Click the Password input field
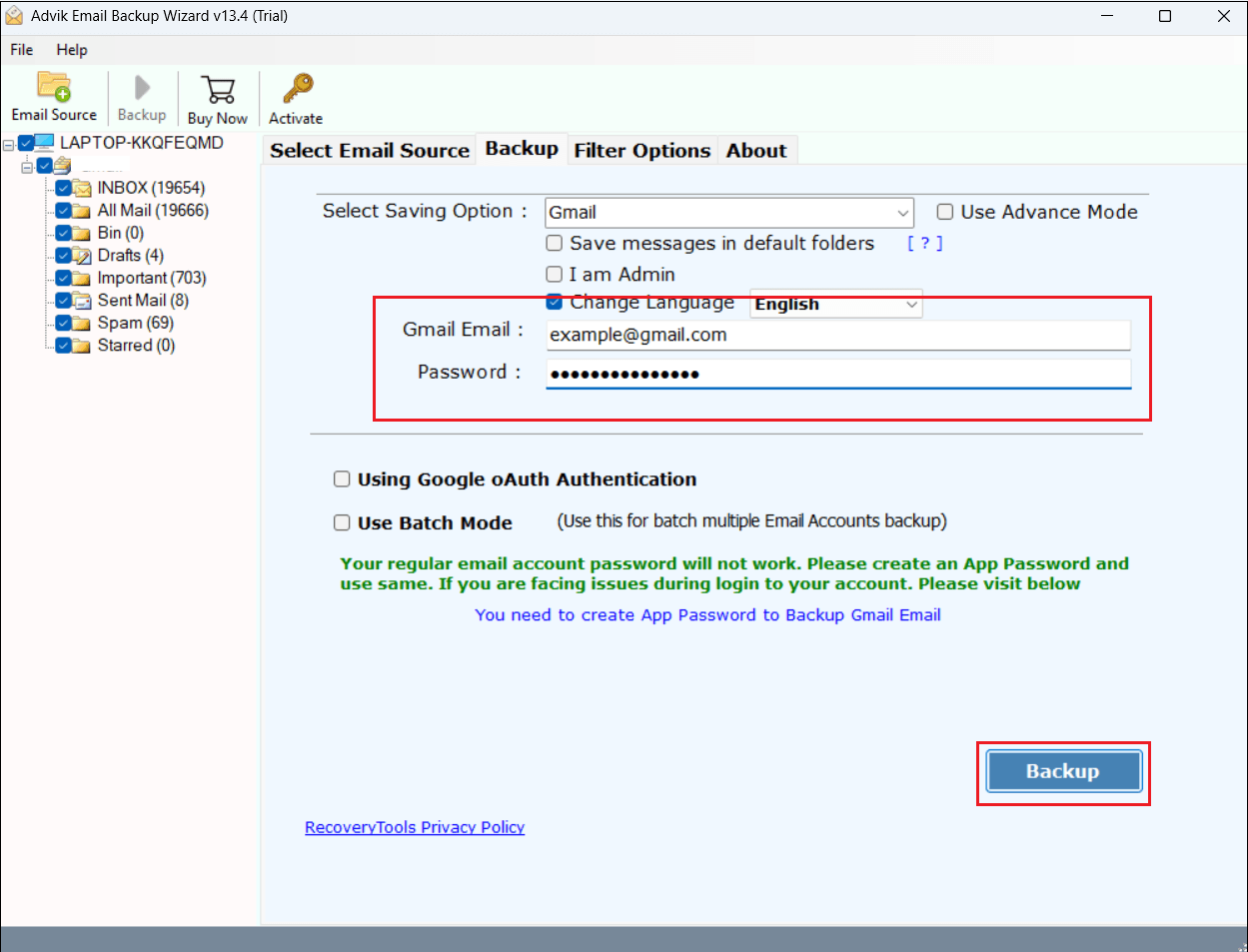 tap(838, 374)
